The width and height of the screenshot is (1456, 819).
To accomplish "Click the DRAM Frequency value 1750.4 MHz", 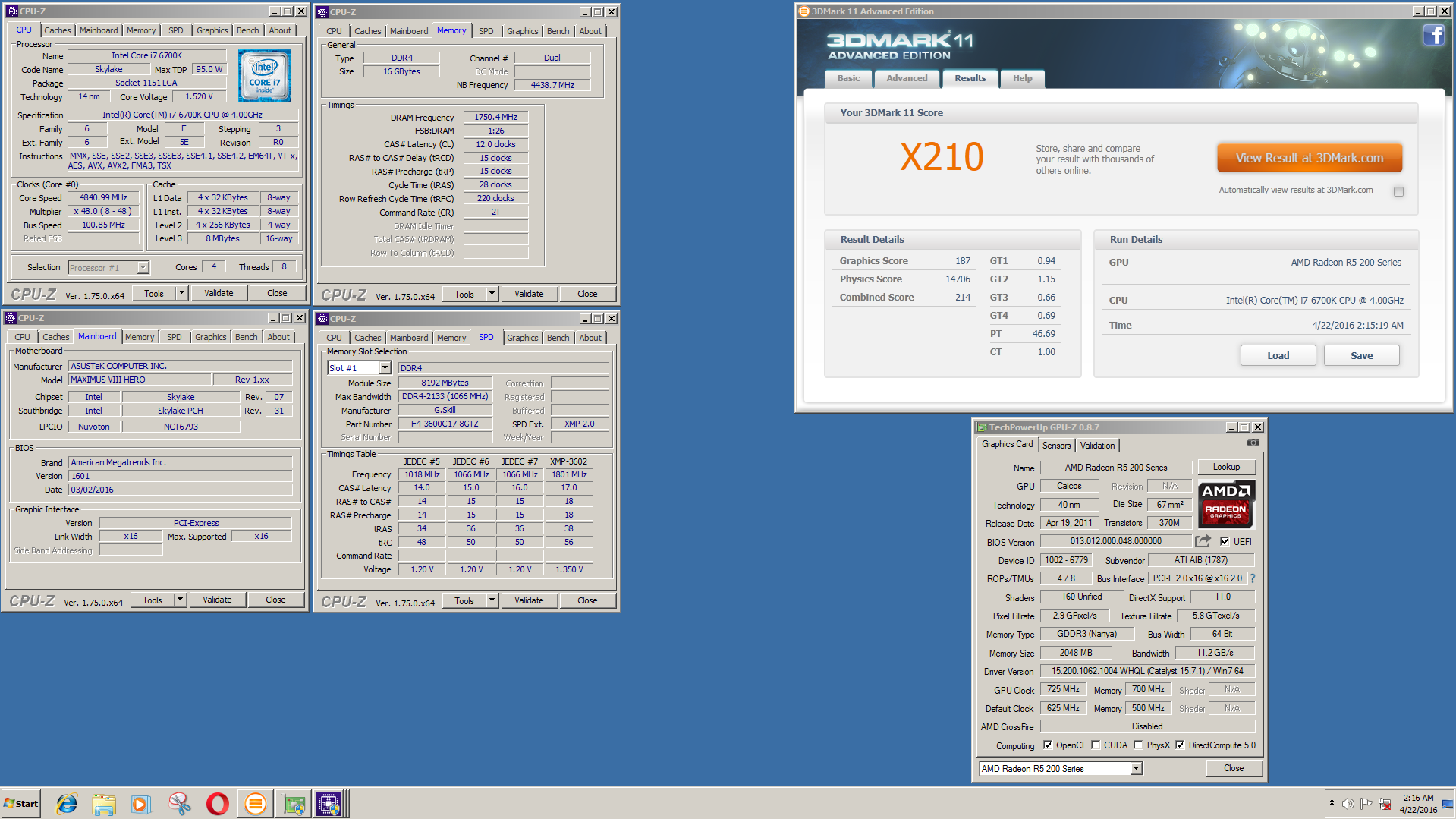I will 495,117.
